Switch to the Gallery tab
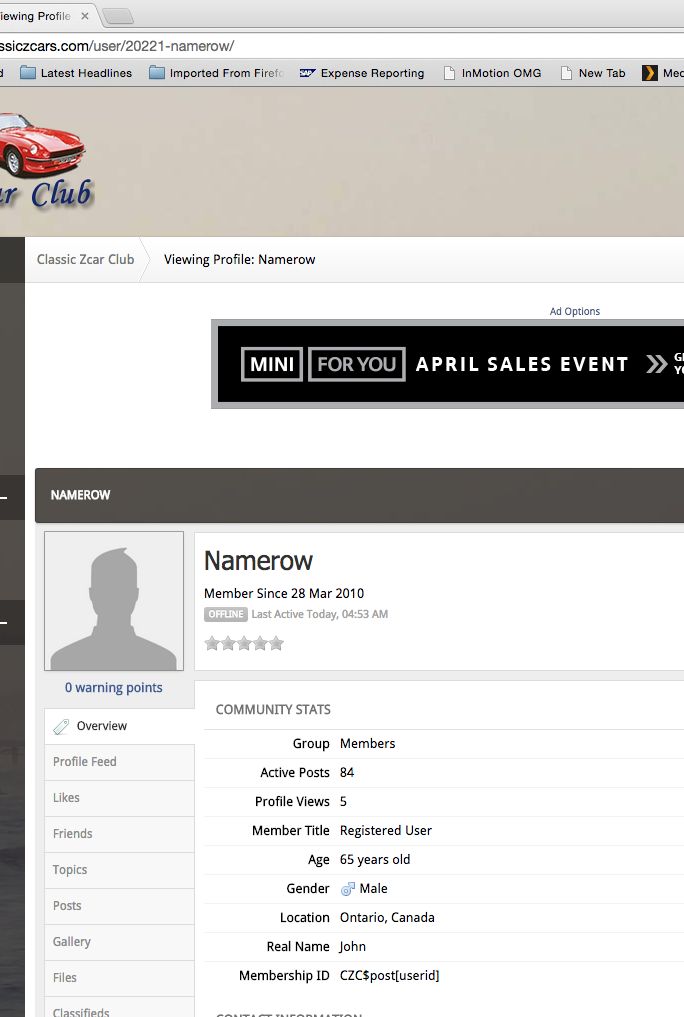This screenshot has height=1017, width=684. (119, 942)
